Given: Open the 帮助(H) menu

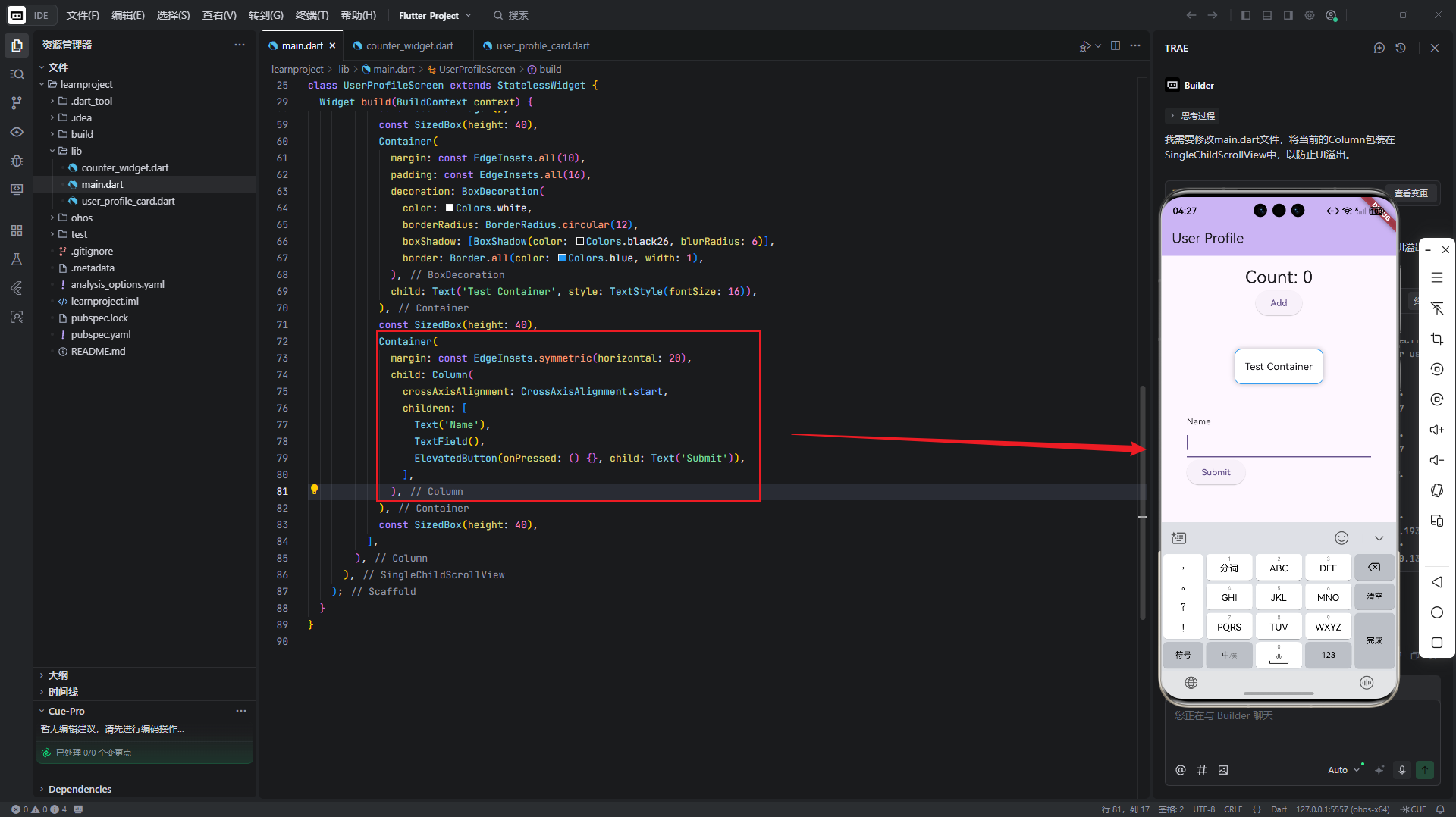Looking at the screenshot, I should pos(358,15).
